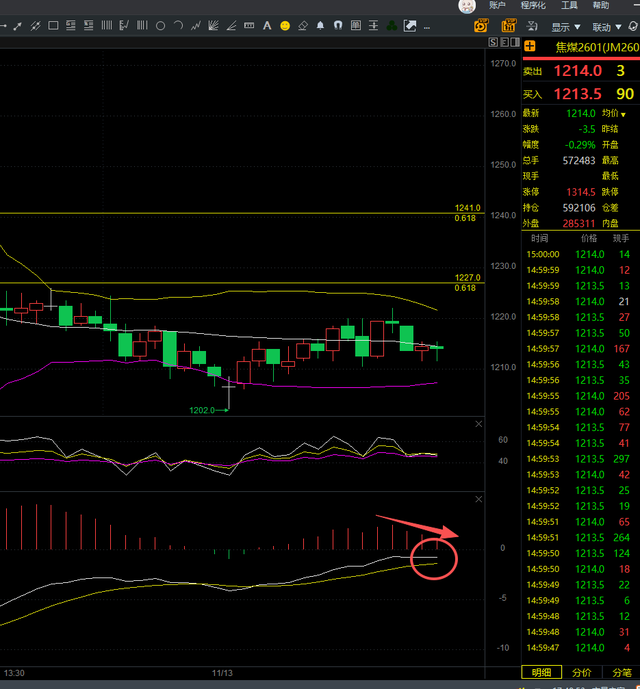Insert a smiley emoji marker

pyautogui.click(x=285, y=26)
